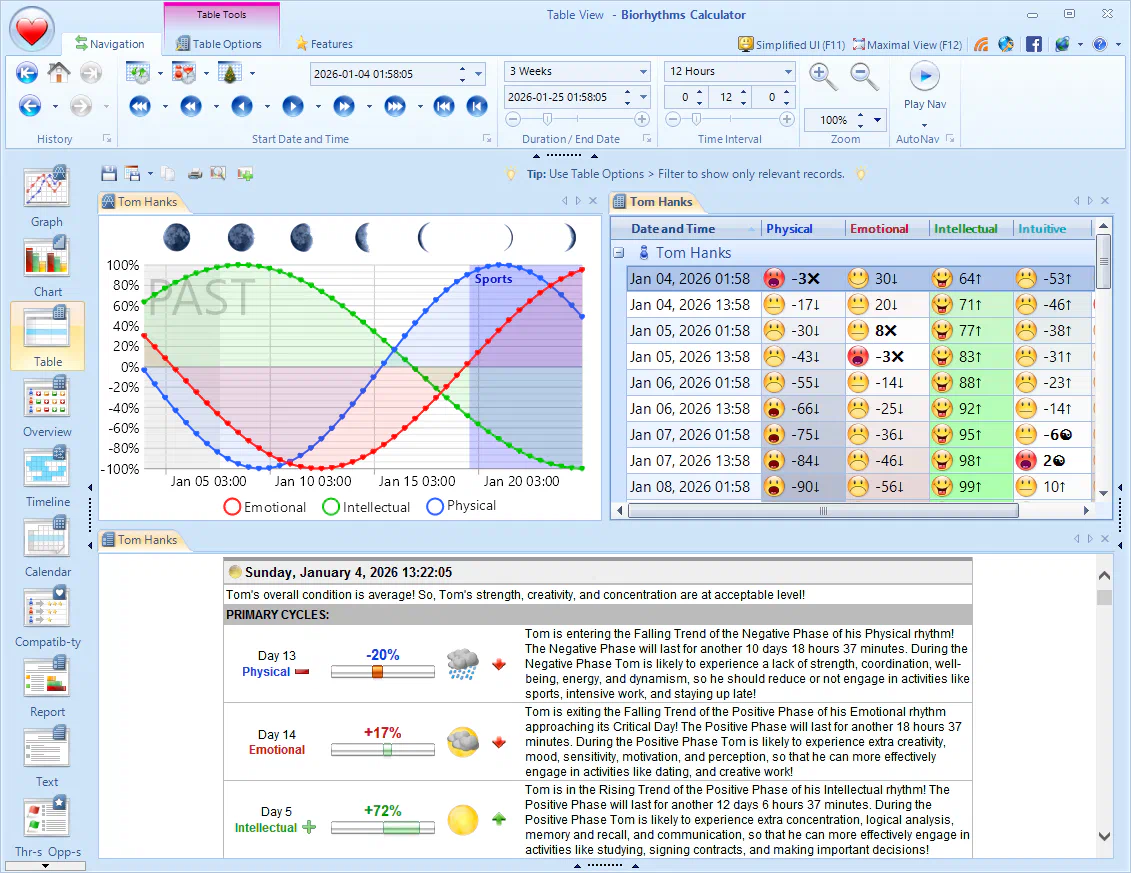Click the Save icon above the table
This screenshot has height=873, width=1131.
[x=109, y=173]
